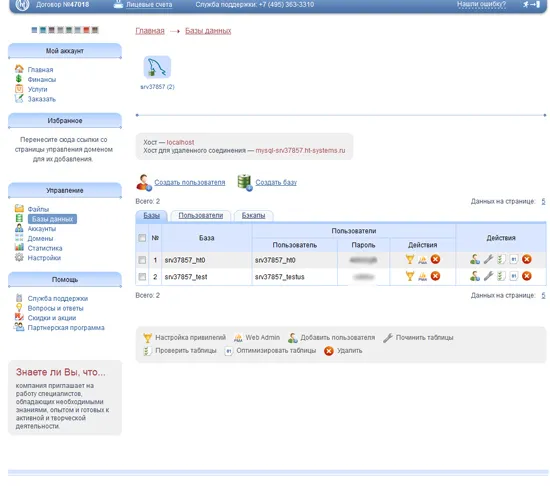Toggle the select-all checkbox in table header
This screenshot has width=550, height=486.
(142, 238)
